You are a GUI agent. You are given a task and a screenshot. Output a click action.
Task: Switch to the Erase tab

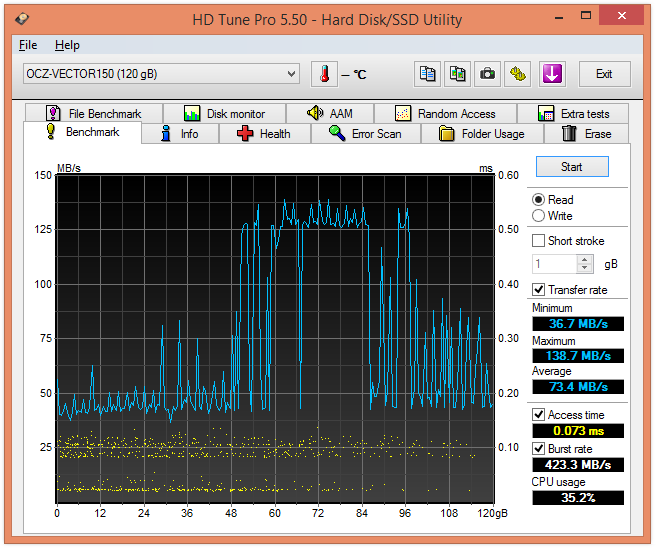586,134
